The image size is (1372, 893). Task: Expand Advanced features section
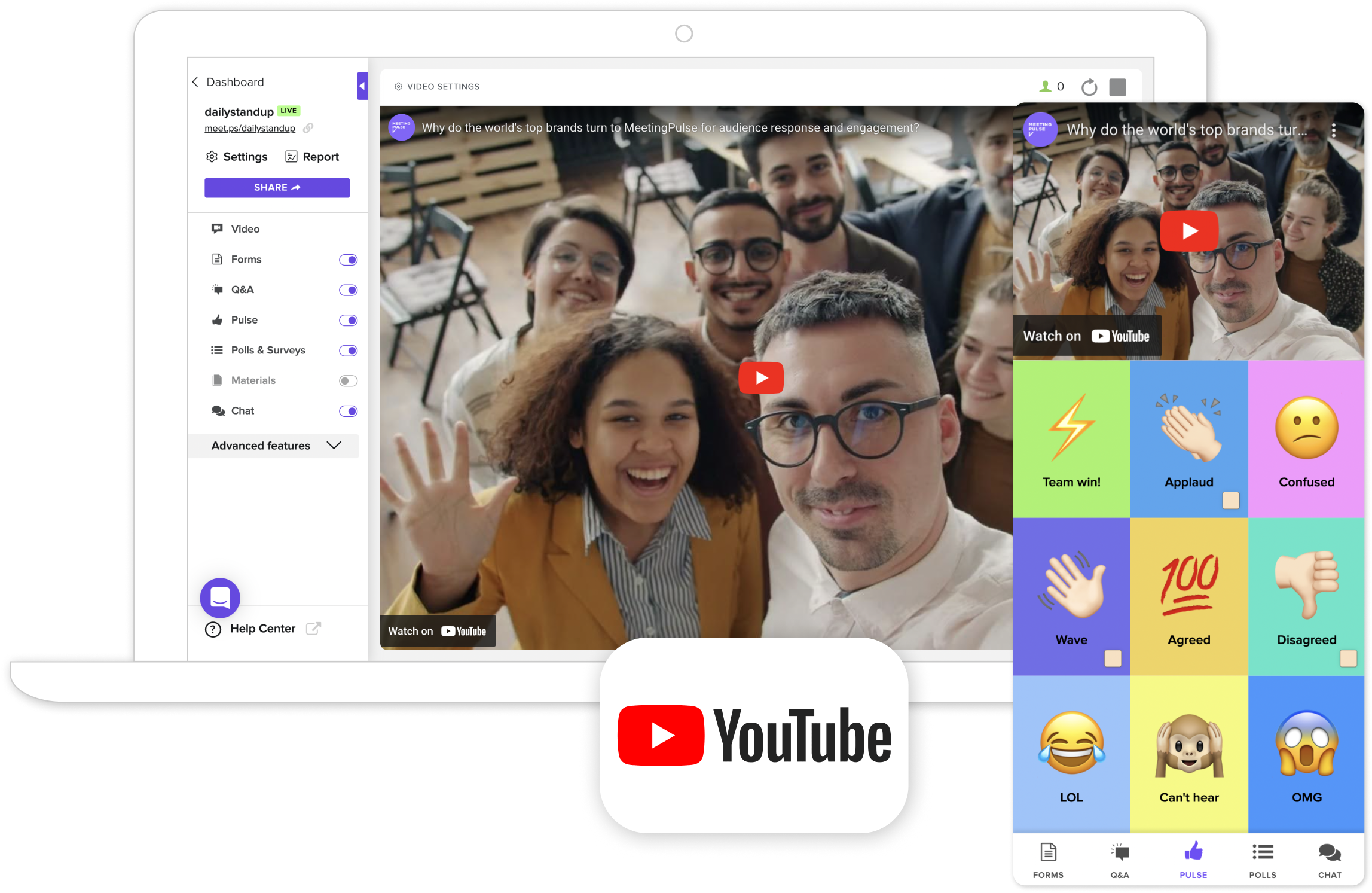click(274, 446)
